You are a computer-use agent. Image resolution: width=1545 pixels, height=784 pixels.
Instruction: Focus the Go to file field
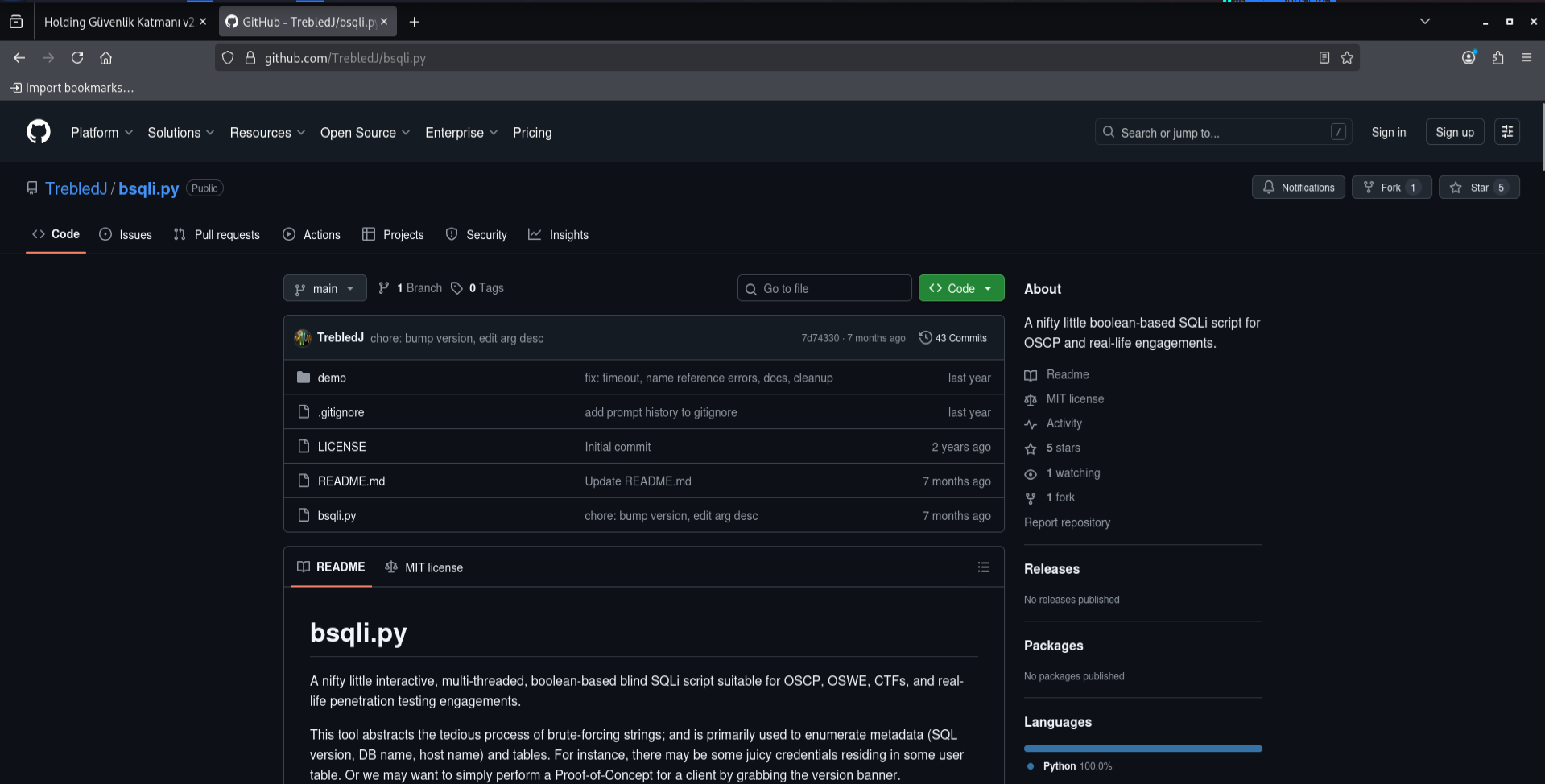tap(824, 288)
